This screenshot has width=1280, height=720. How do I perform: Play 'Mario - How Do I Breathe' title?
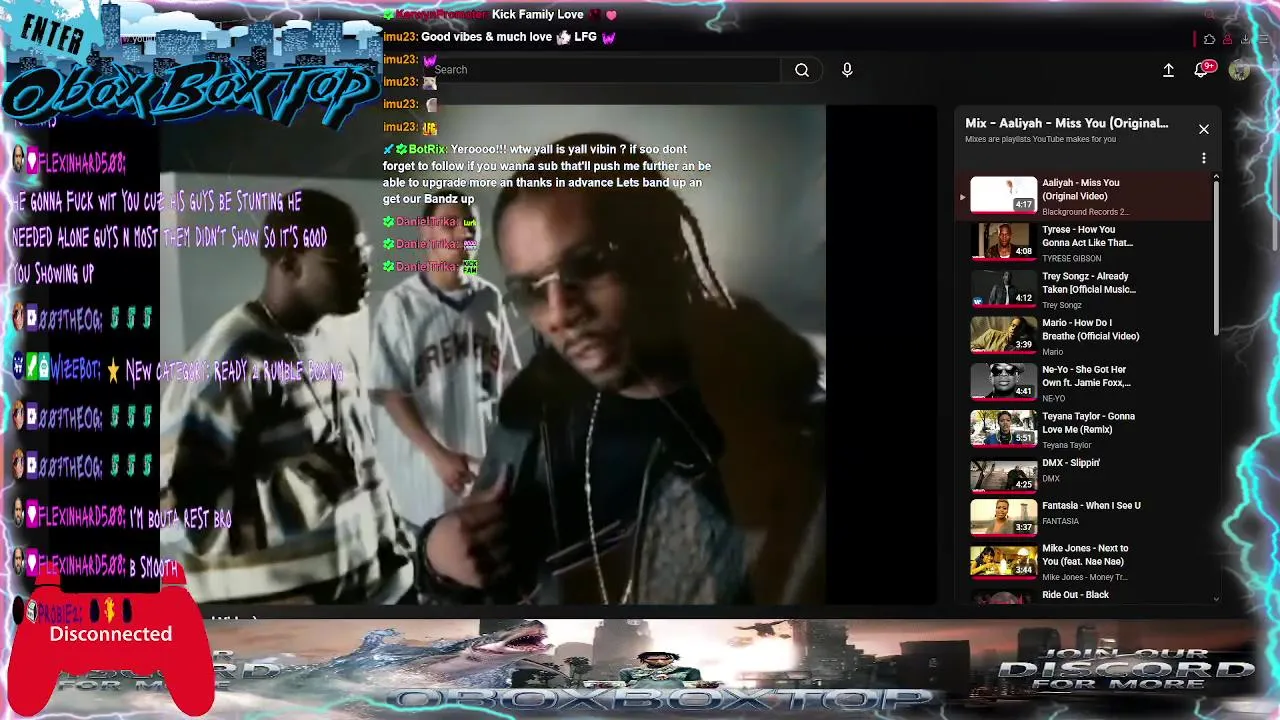1091,329
